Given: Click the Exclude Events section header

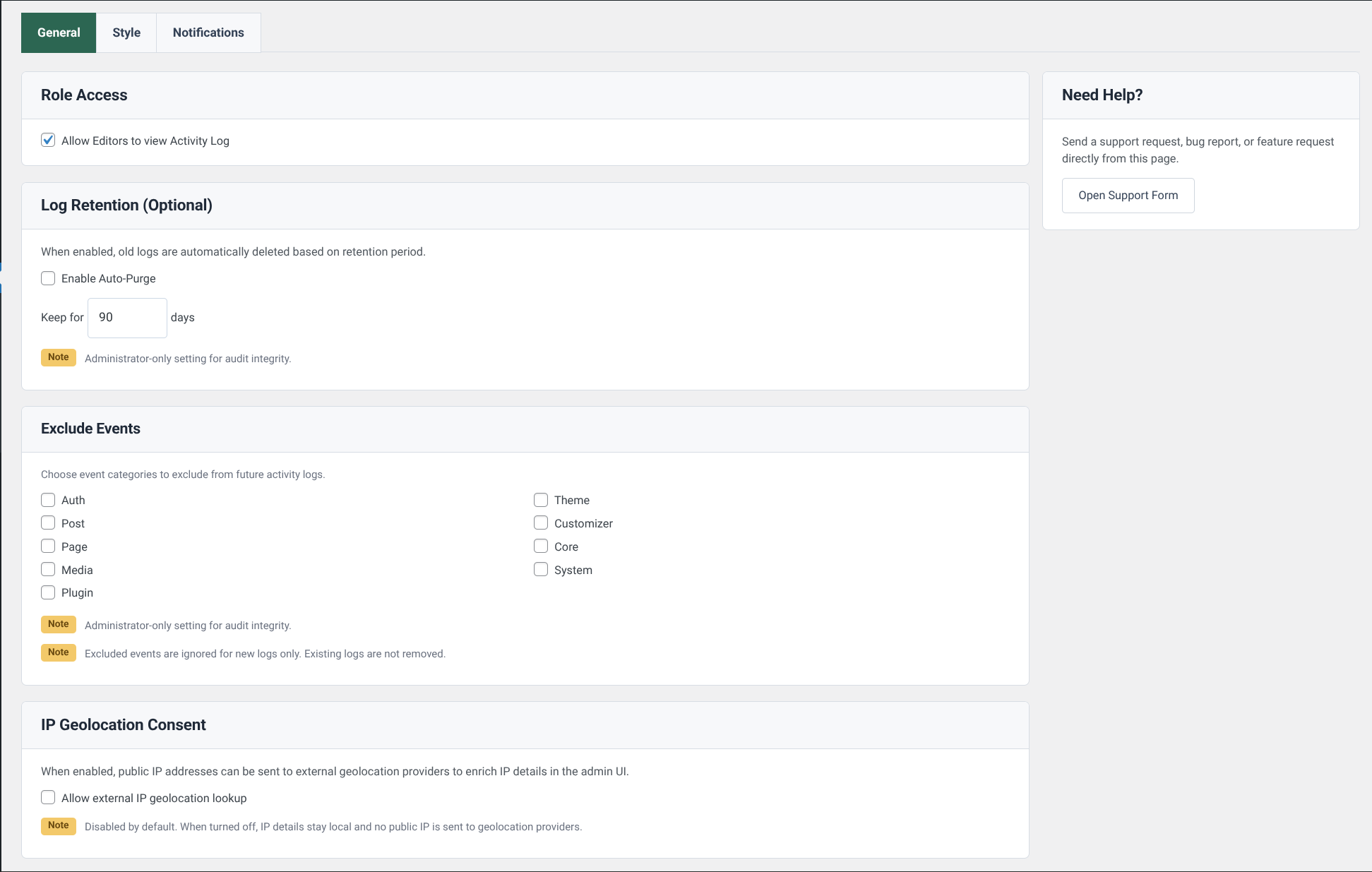Looking at the screenshot, I should 90,429.
